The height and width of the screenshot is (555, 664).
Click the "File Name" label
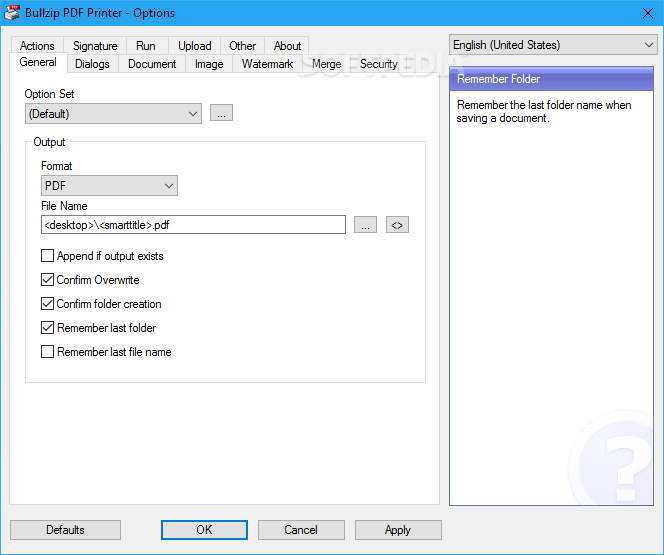point(64,206)
